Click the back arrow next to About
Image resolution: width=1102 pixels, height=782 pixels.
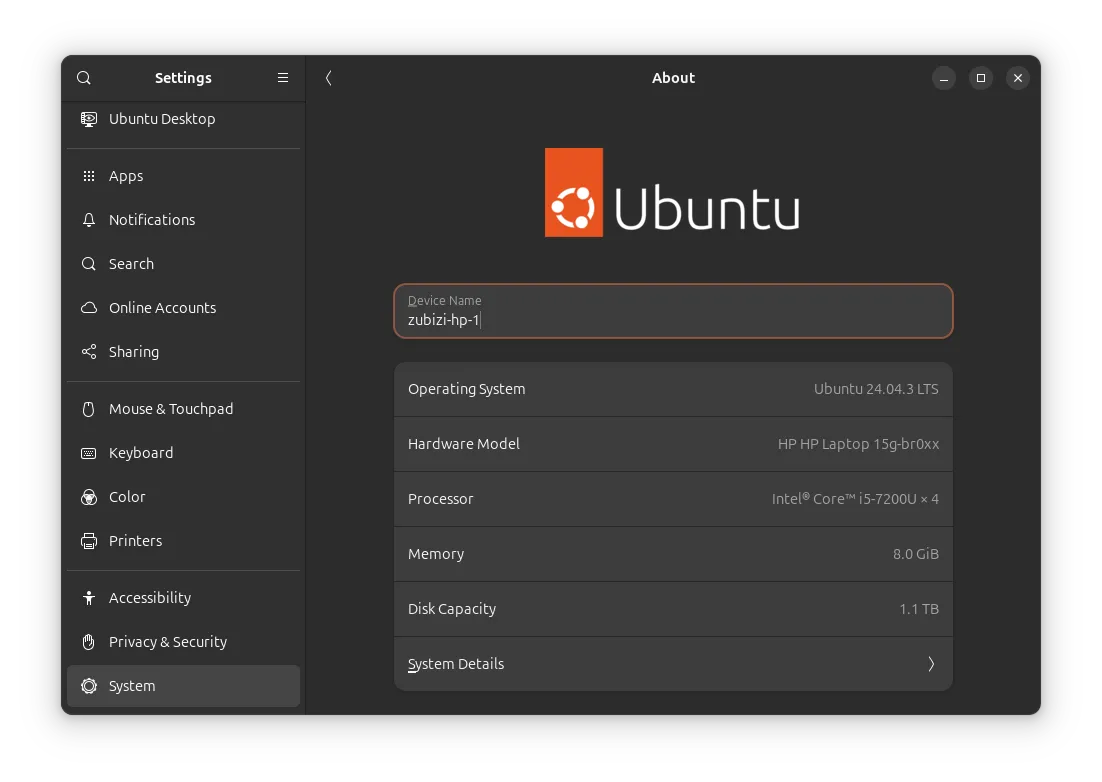(x=328, y=77)
